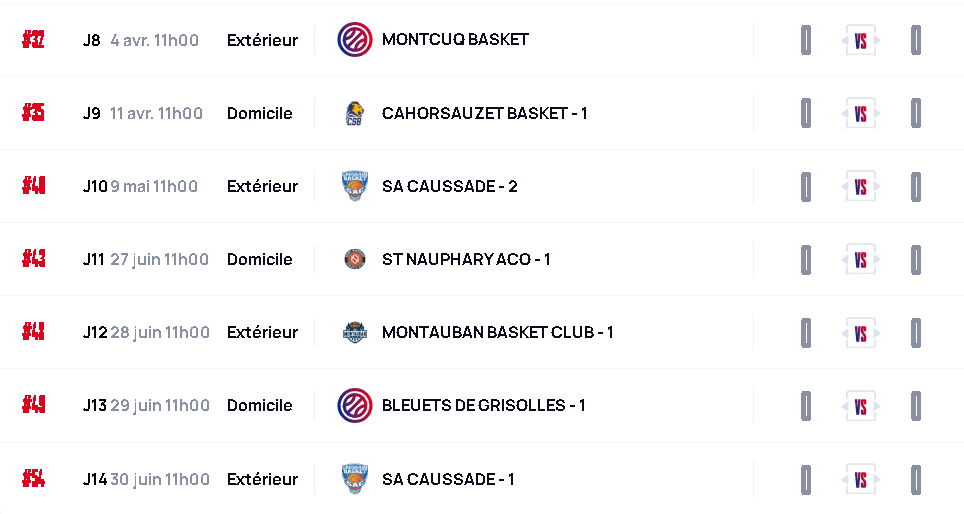Screen dimensions: 964x514
Task: Click the VS badge for Bleuets de Grisolles
Action: point(860,406)
